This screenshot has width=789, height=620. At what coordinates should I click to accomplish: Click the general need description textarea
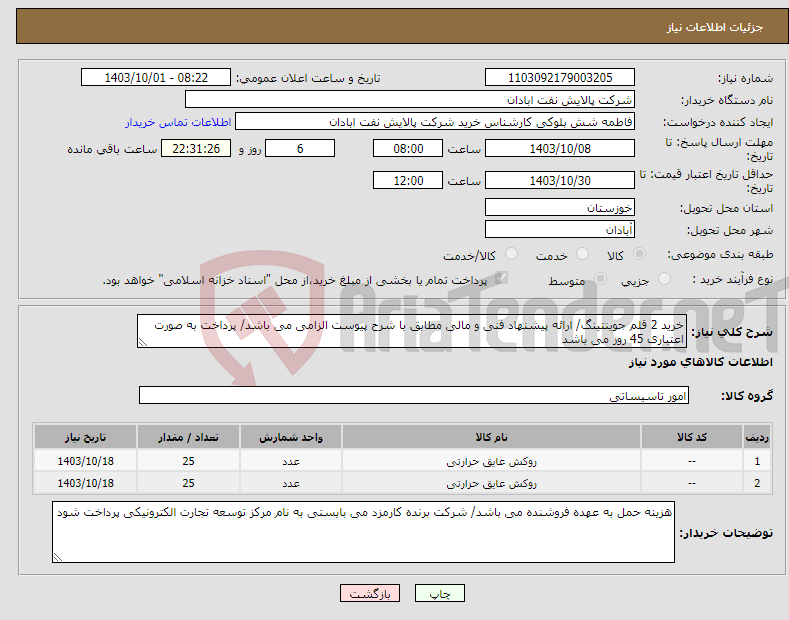412,331
